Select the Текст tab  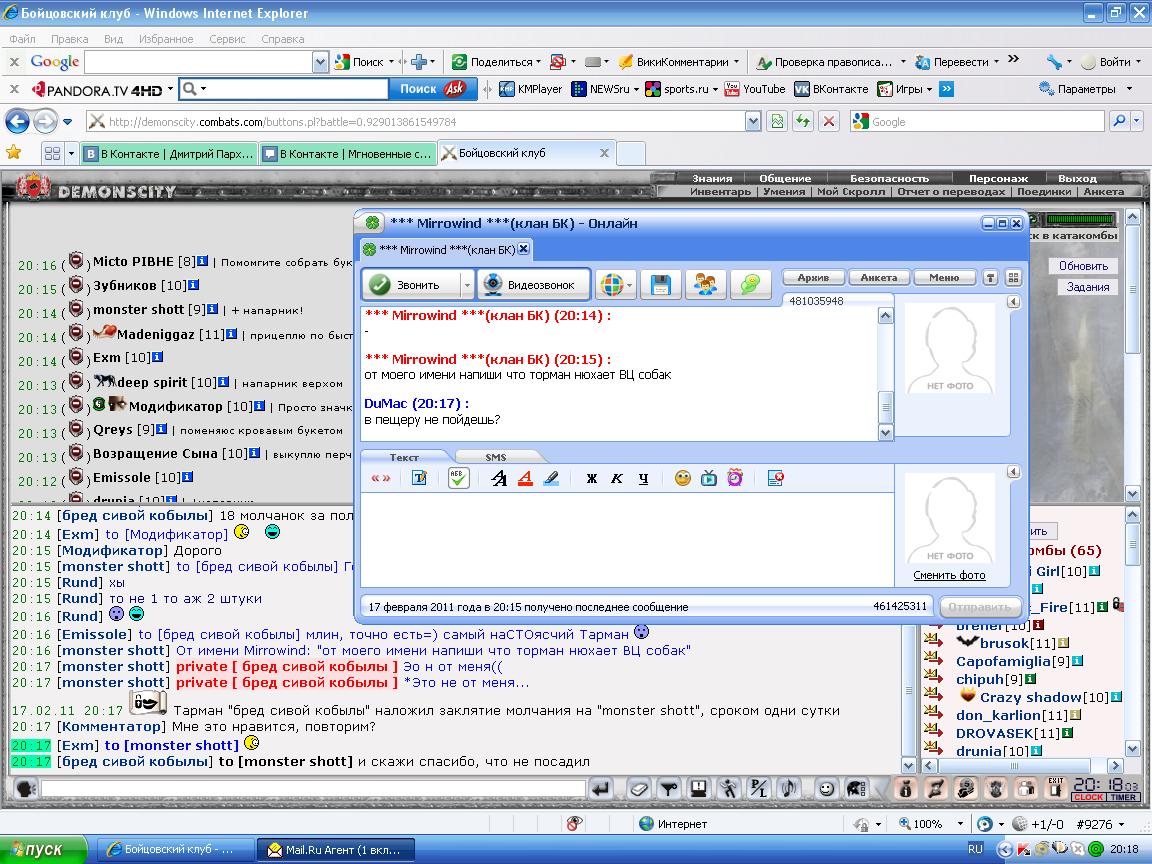click(404, 456)
